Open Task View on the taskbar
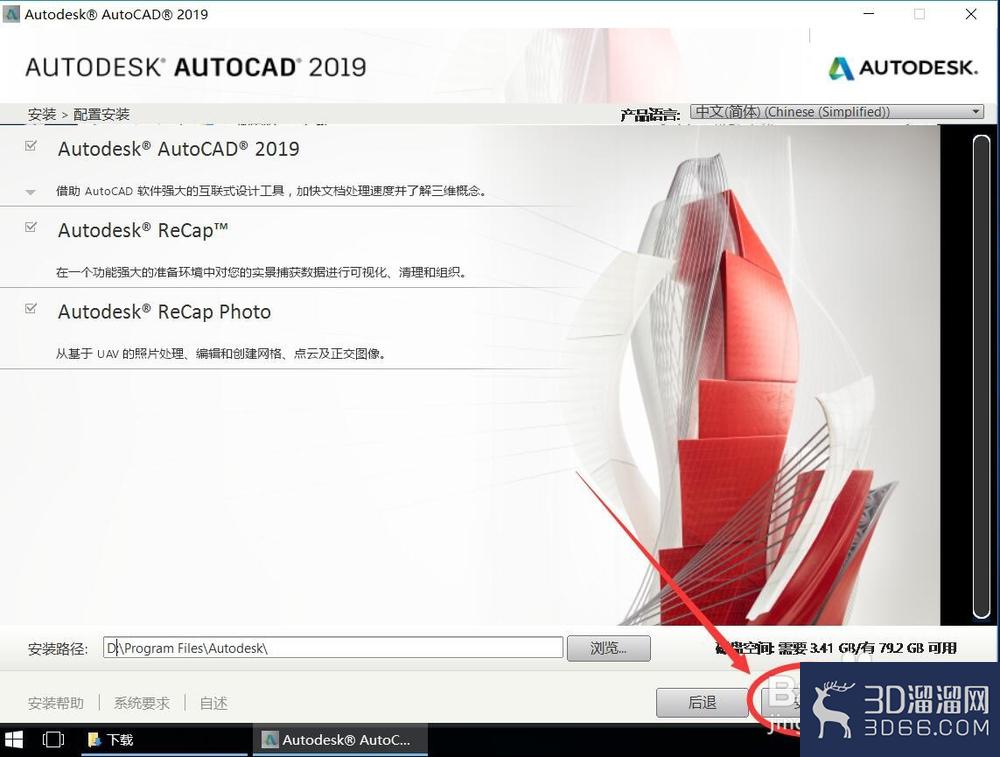This screenshot has width=1000, height=757. (53, 740)
